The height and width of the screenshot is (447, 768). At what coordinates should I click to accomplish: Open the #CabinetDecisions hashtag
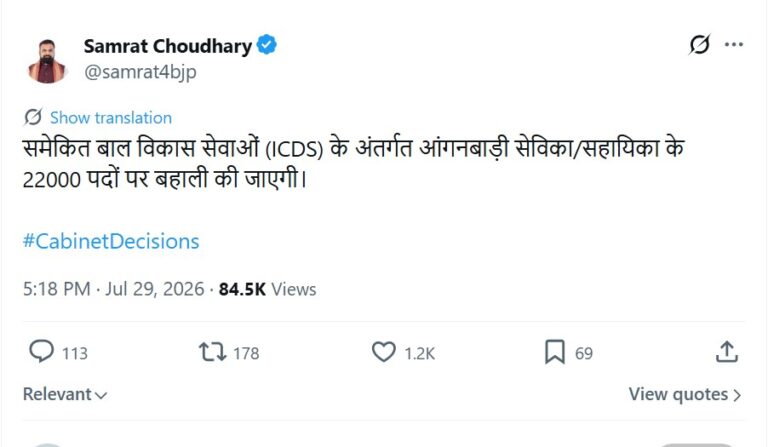pos(111,241)
